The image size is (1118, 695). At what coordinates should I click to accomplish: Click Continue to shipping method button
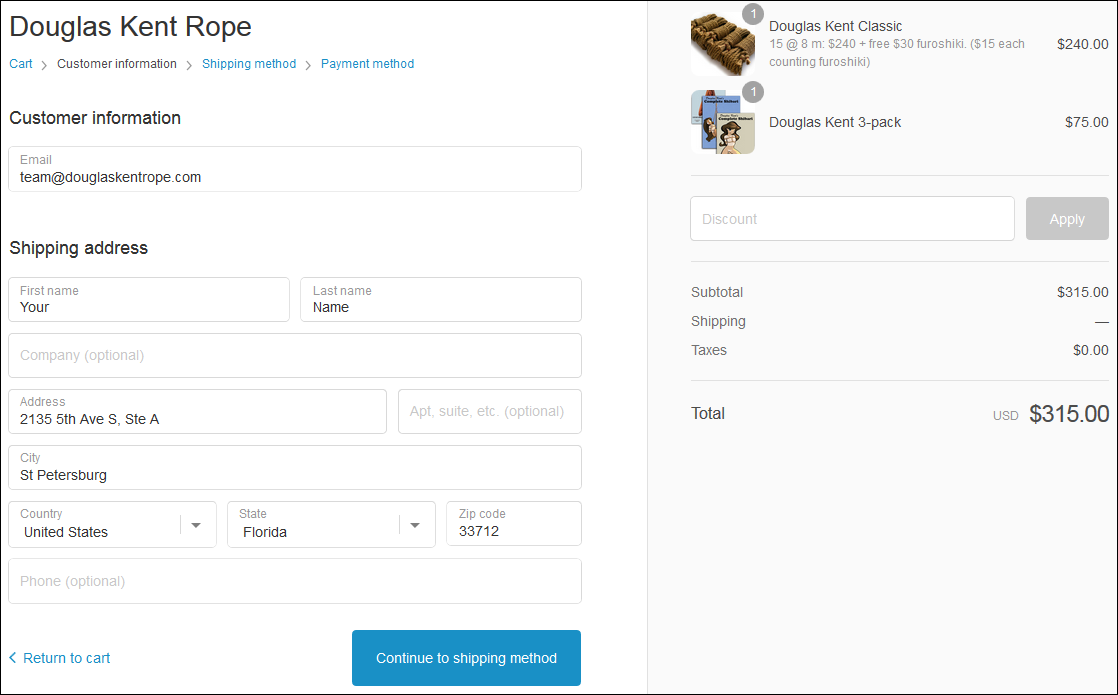pyautogui.click(x=466, y=658)
